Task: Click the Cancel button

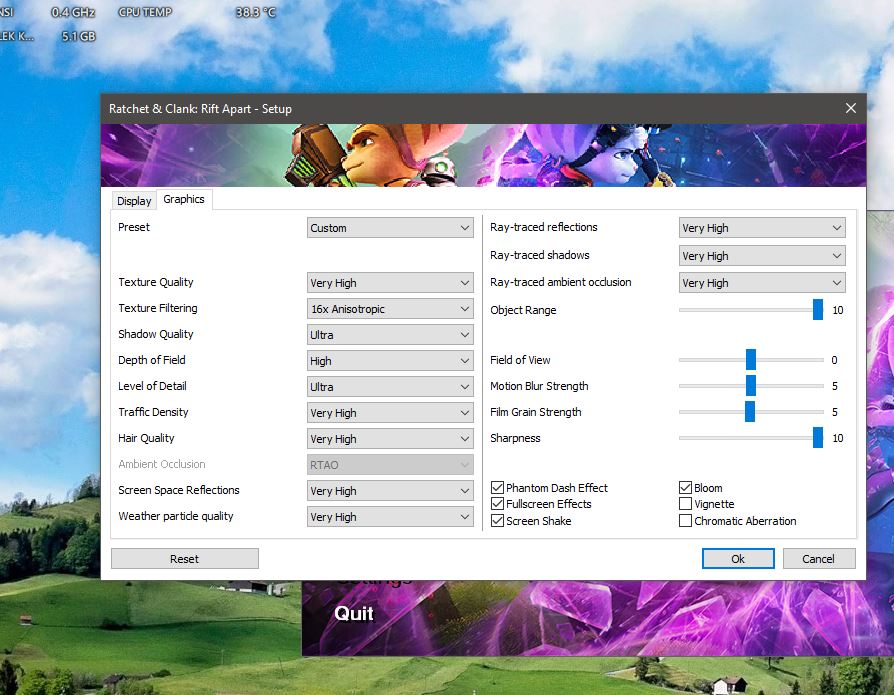Action: [819, 559]
